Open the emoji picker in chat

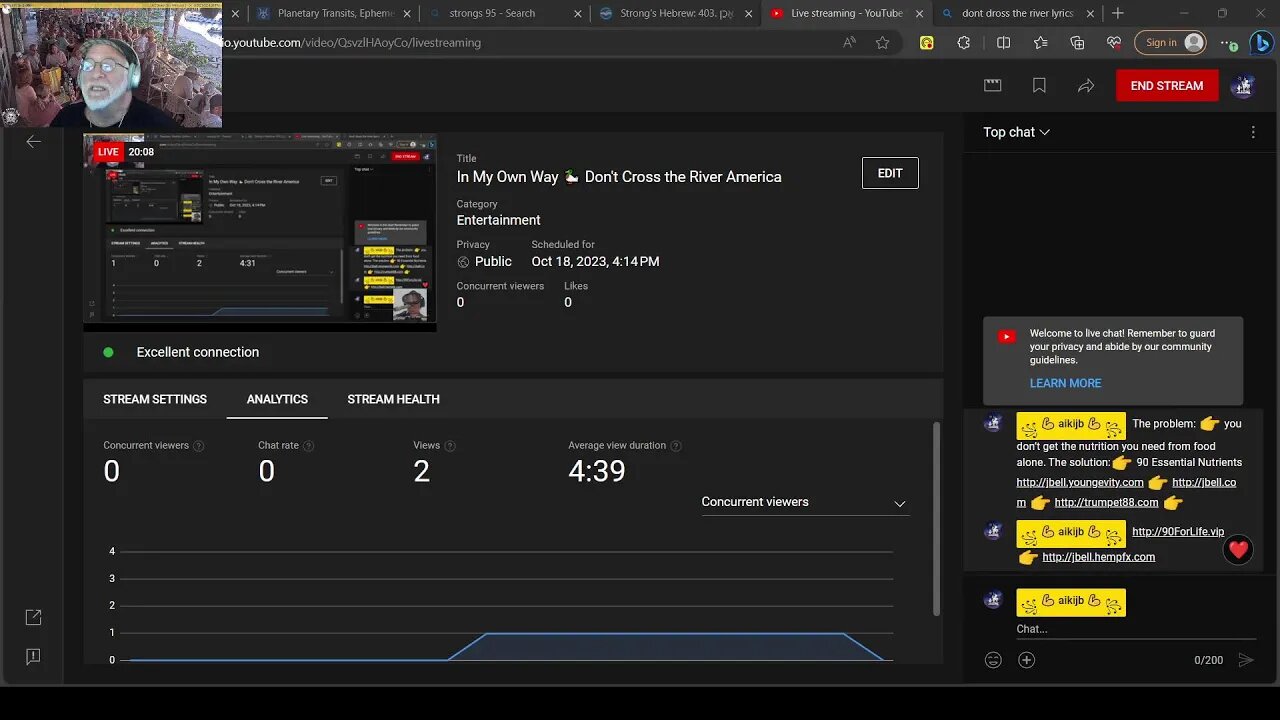coord(993,660)
